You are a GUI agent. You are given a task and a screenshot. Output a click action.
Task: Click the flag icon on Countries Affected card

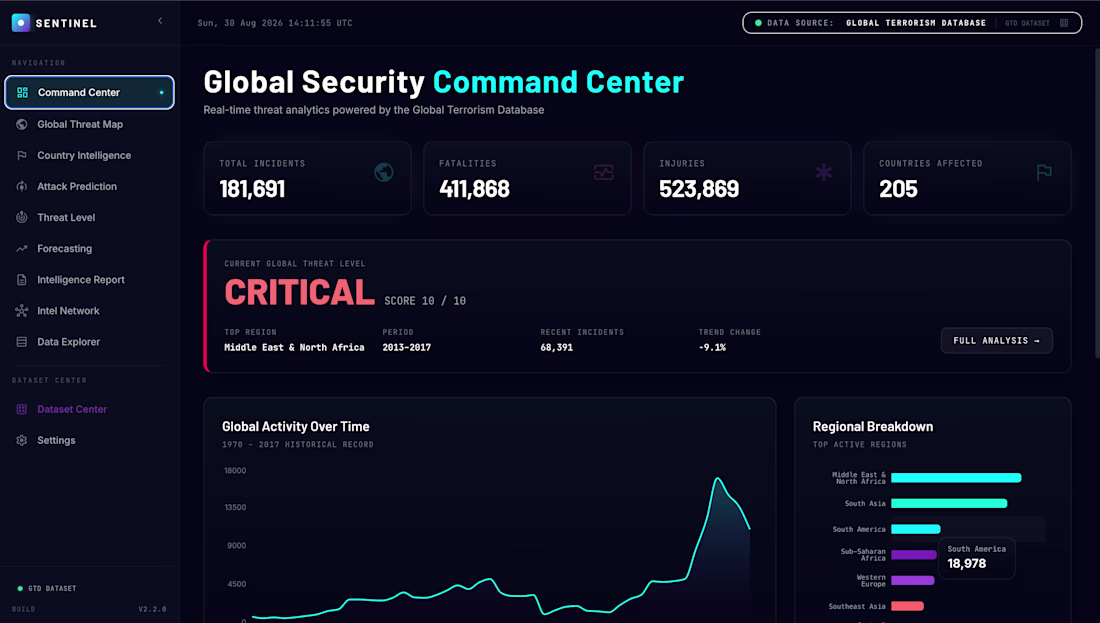tap(1044, 172)
